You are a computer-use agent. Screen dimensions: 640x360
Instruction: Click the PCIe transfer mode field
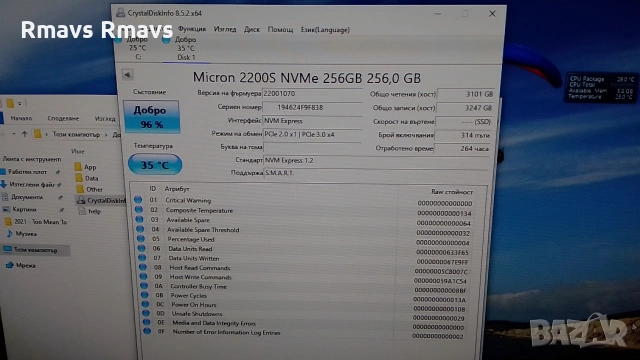312,134
